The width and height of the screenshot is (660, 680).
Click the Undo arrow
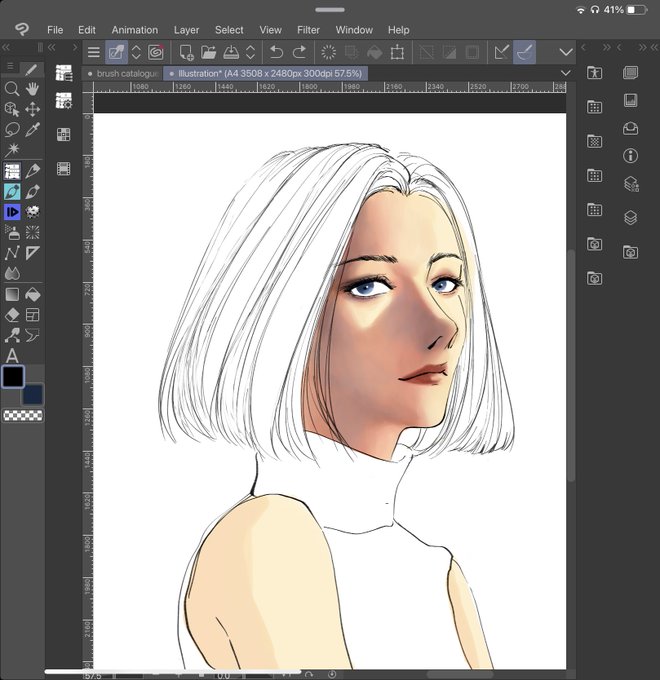coord(276,52)
